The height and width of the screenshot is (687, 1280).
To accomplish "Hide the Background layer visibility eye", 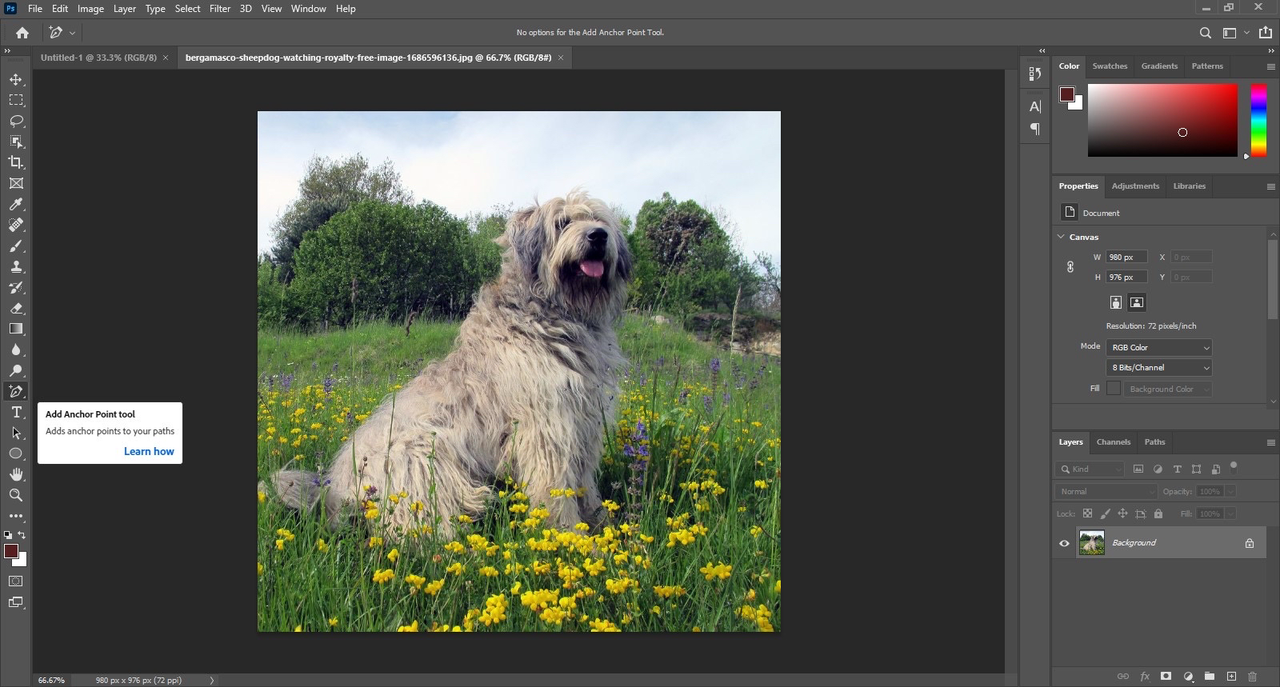I will pyautogui.click(x=1064, y=543).
